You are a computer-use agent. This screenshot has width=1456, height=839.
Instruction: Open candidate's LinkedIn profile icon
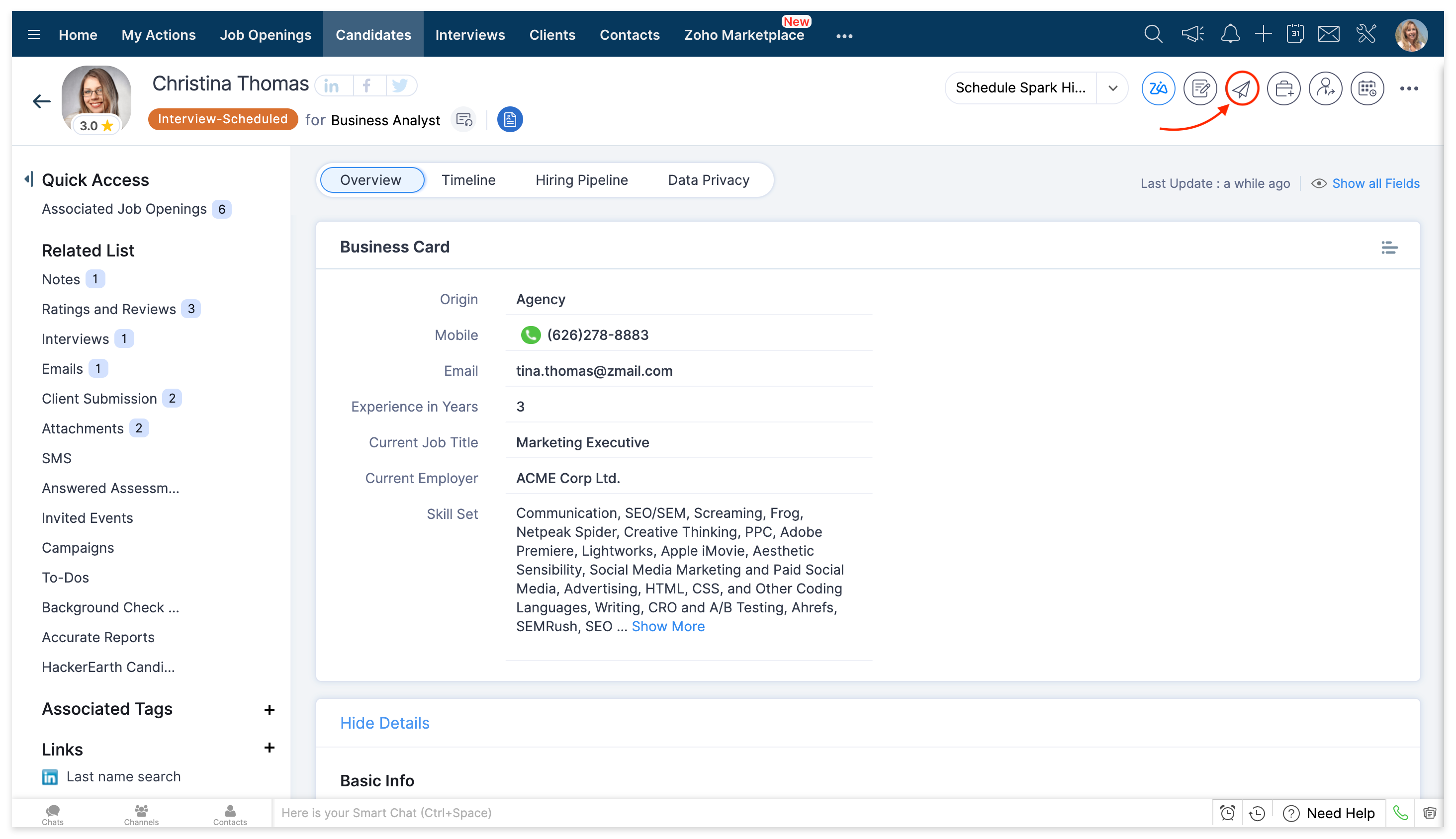[x=332, y=85]
